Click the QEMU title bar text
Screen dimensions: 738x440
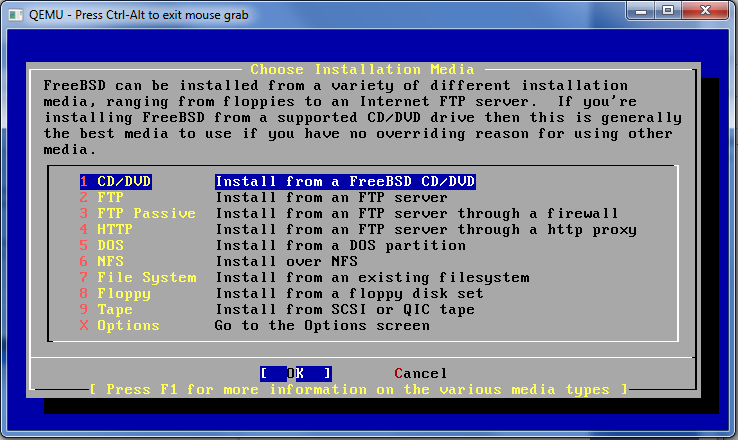click(x=138, y=15)
